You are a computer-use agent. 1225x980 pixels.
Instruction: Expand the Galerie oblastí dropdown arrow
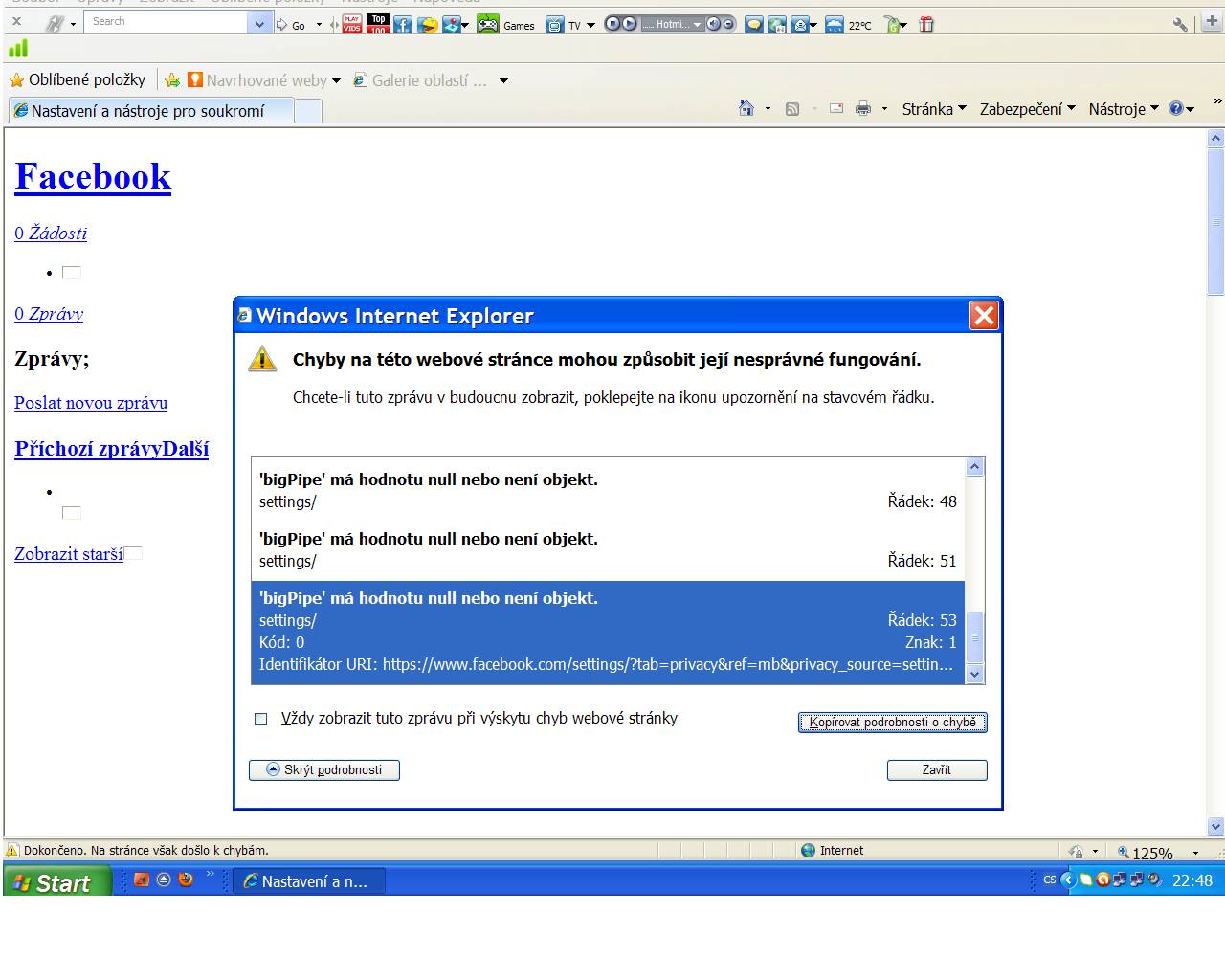point(503,81)
